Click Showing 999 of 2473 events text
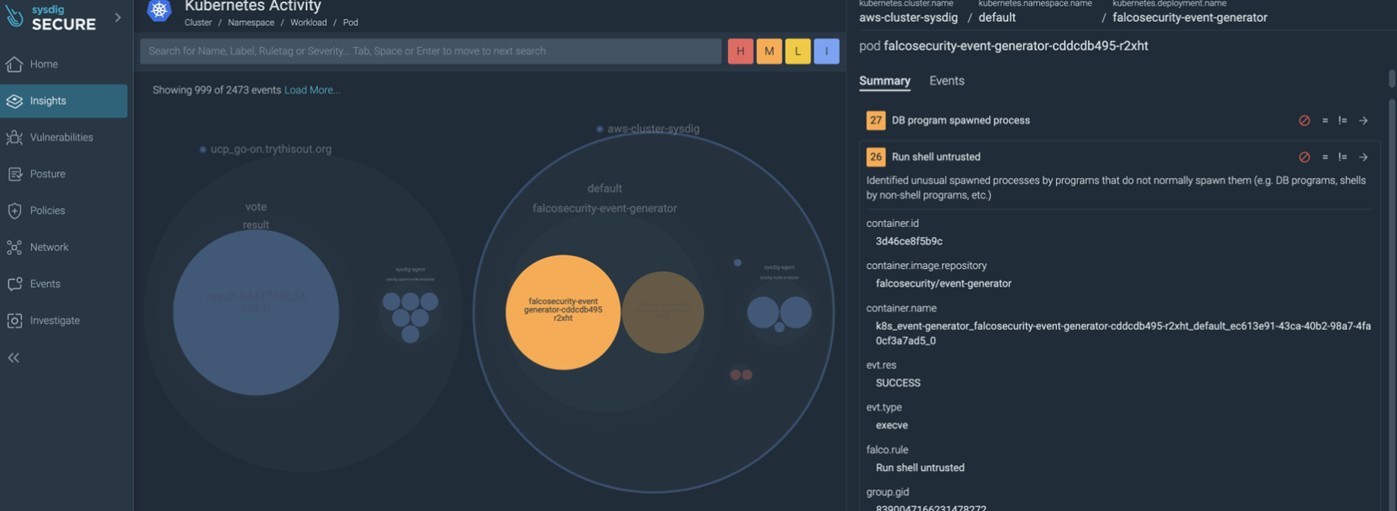Screen dimensions: 1397x511 coord(217,90)
